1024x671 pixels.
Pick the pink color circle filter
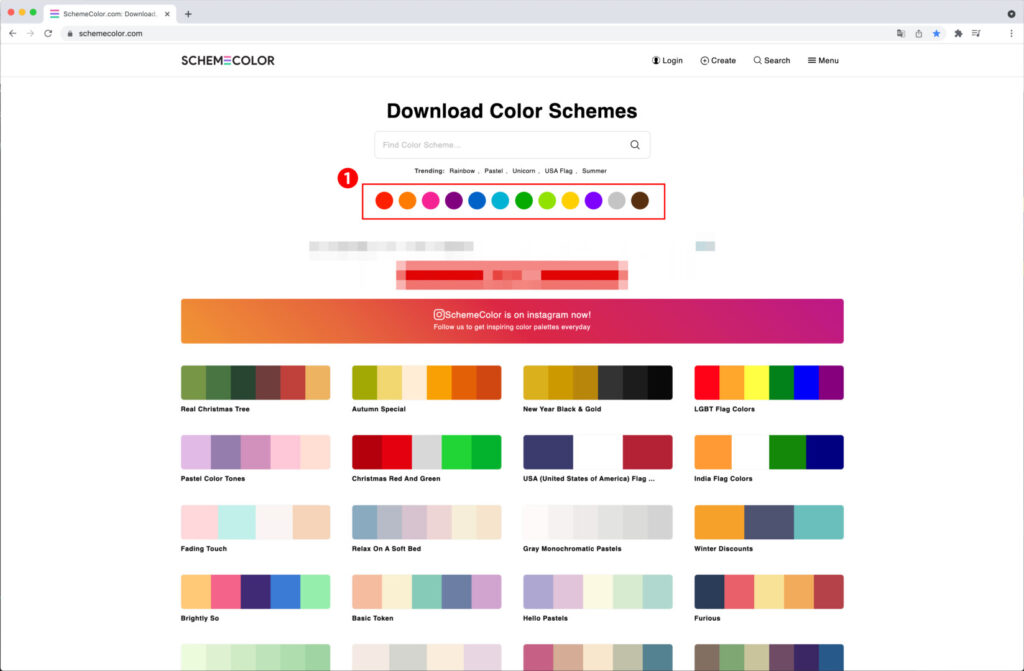430,201
